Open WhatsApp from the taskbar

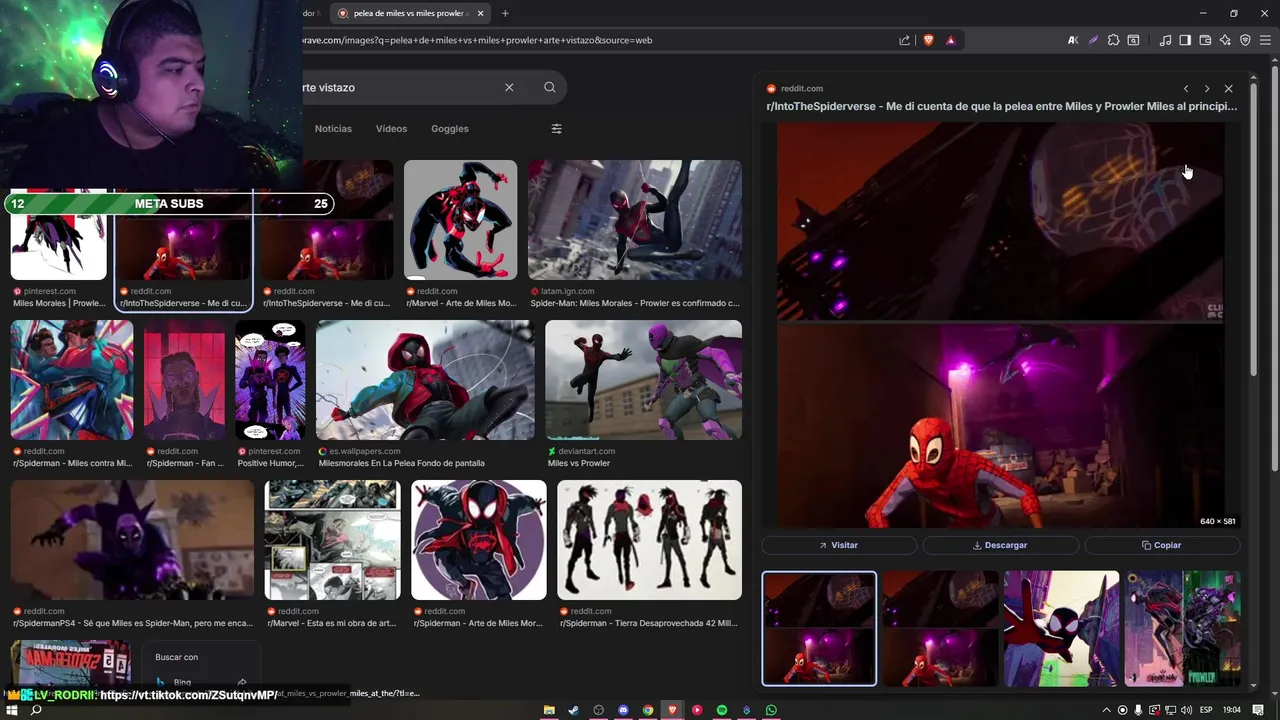tap(771, 710)
